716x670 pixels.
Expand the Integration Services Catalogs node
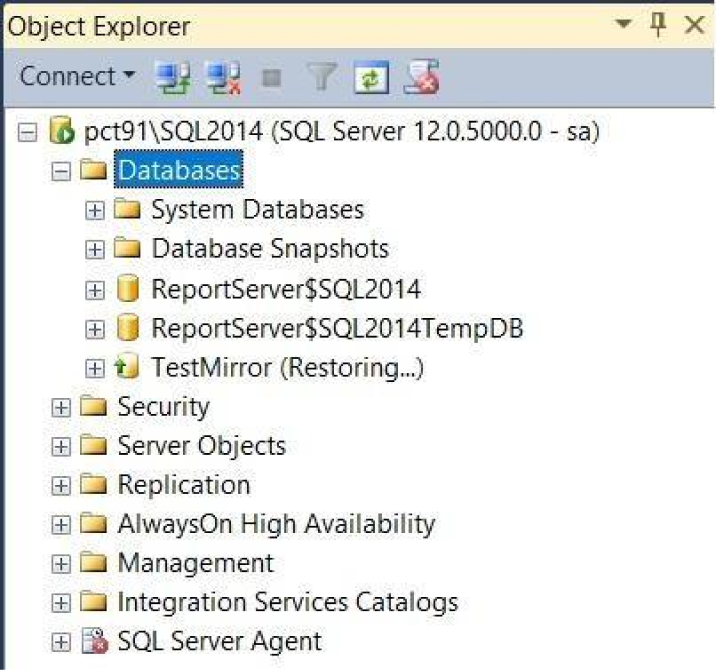point(61,603)
